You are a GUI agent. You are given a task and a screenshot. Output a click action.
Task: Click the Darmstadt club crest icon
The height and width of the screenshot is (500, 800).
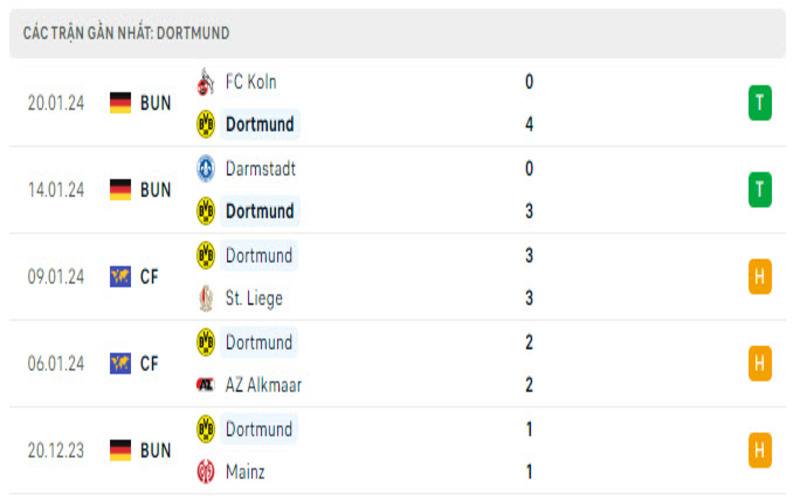coord(205,169)
